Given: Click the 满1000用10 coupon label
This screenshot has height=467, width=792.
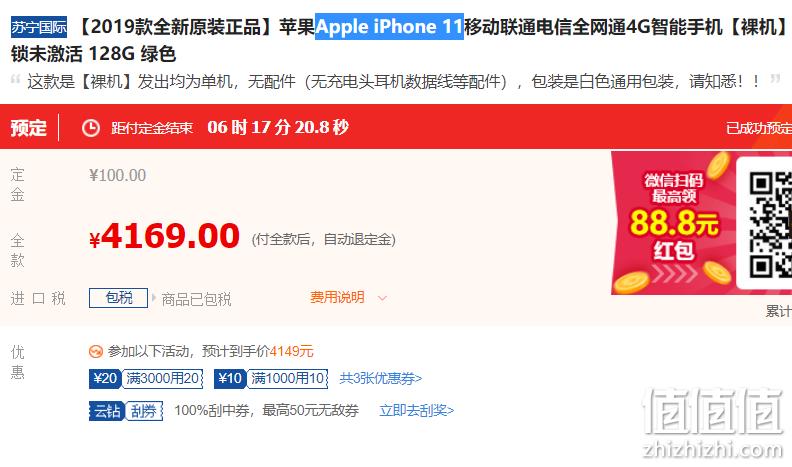Looking at the screenshot, I should (287, 378).
